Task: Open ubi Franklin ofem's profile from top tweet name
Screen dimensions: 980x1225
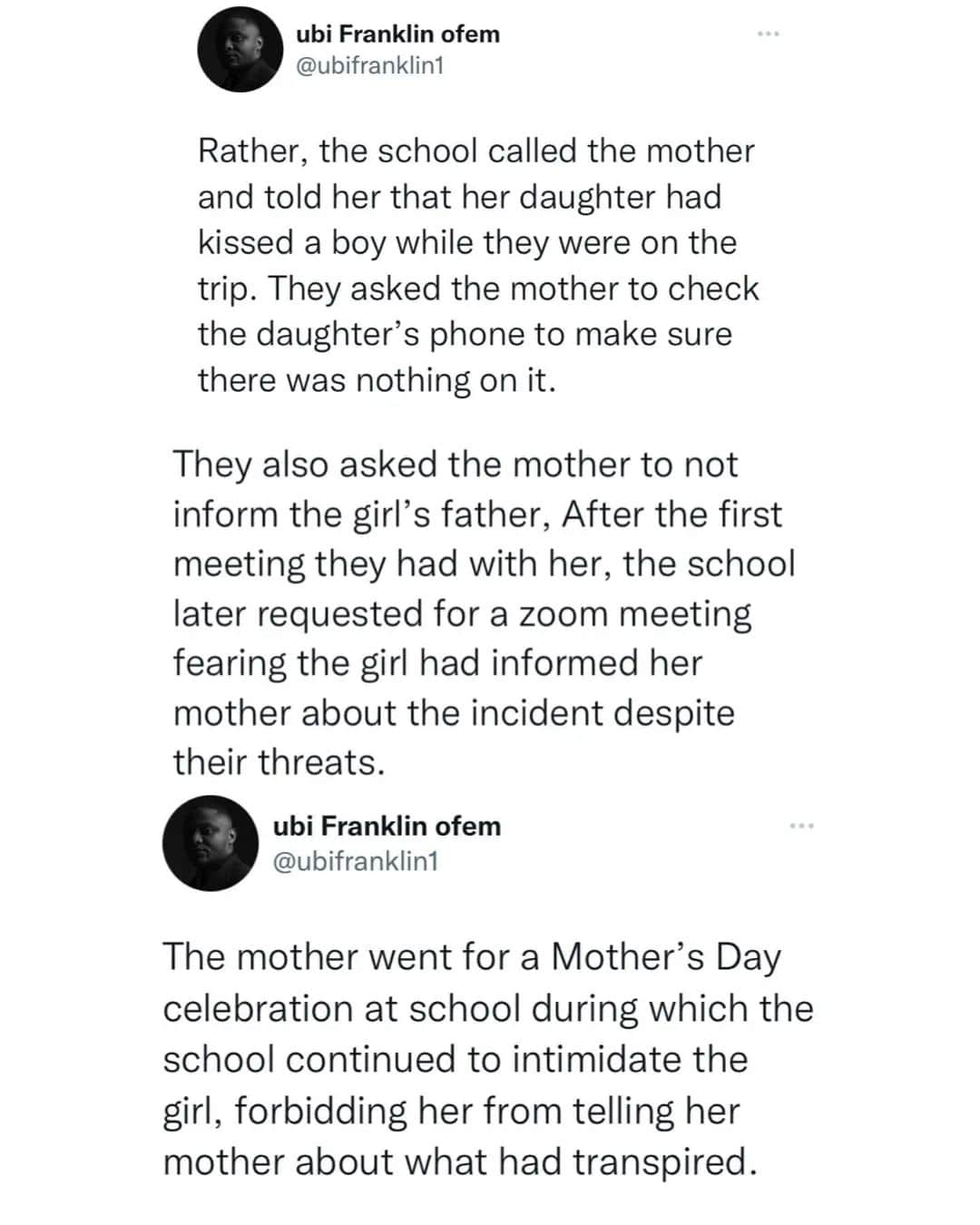Action: tap(397, 34)
